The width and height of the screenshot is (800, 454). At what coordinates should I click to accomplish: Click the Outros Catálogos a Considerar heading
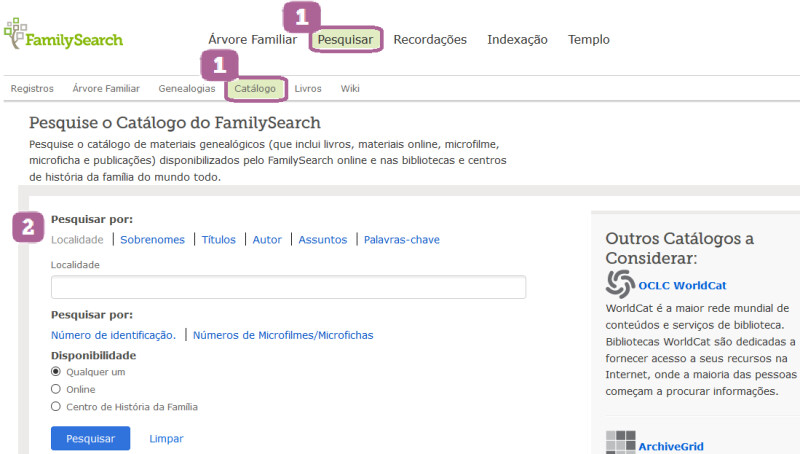(680, 248)
